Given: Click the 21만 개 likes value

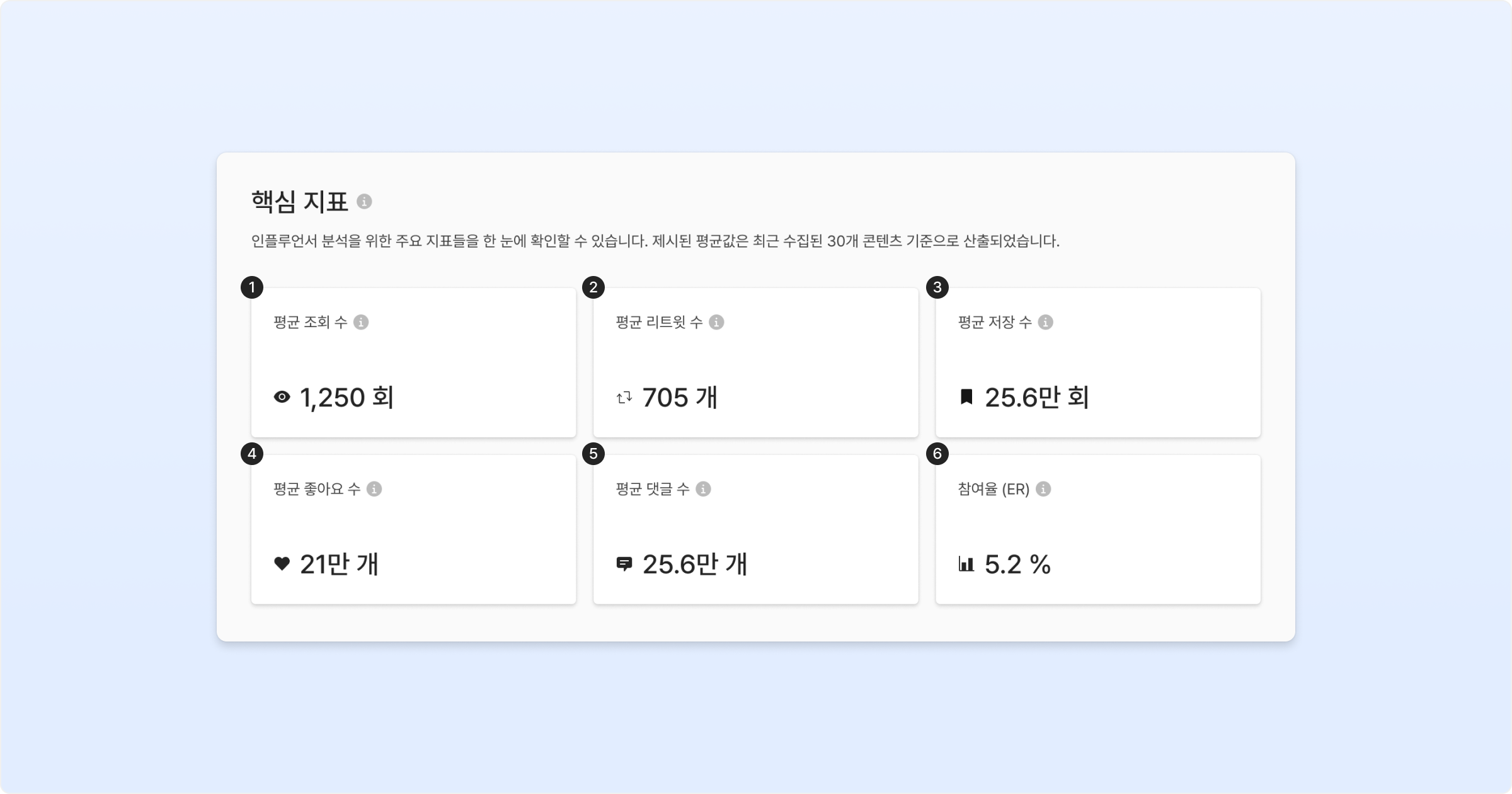Looking at the screenshot, I should [339, 565].
